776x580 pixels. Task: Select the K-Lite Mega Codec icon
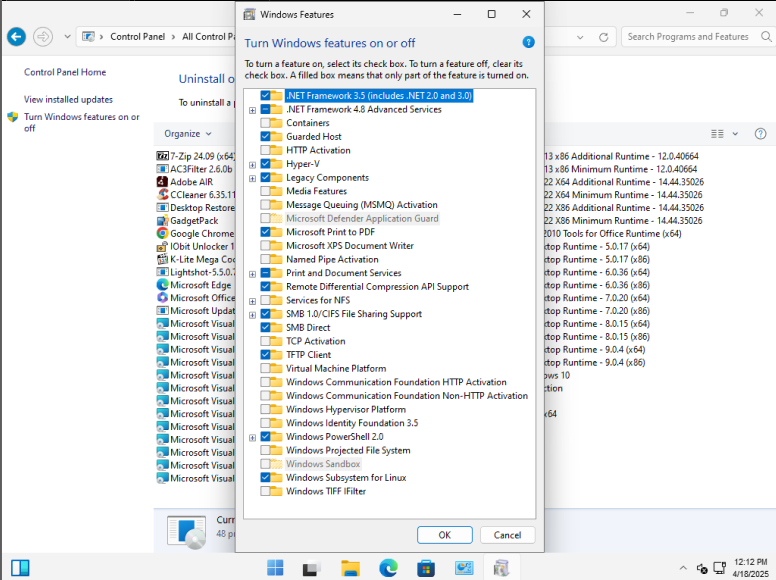pos(162,259)
